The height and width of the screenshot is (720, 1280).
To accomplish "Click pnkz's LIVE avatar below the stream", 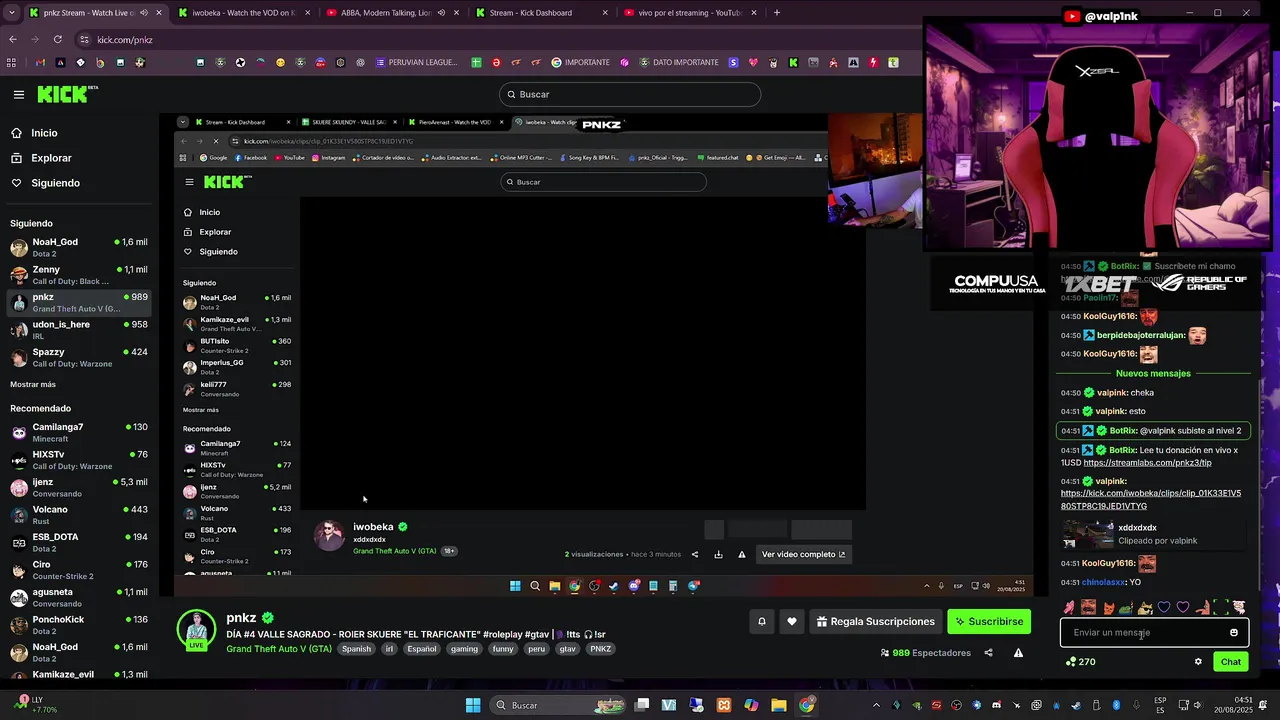I will pyautogui.click(x=197, y=630).
